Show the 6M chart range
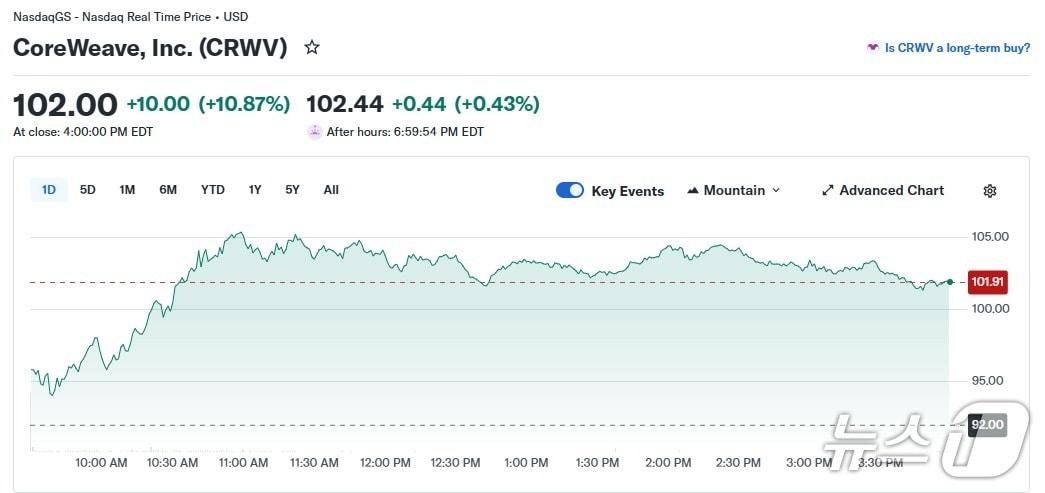The image size is (1045, 493). (168, 190)
